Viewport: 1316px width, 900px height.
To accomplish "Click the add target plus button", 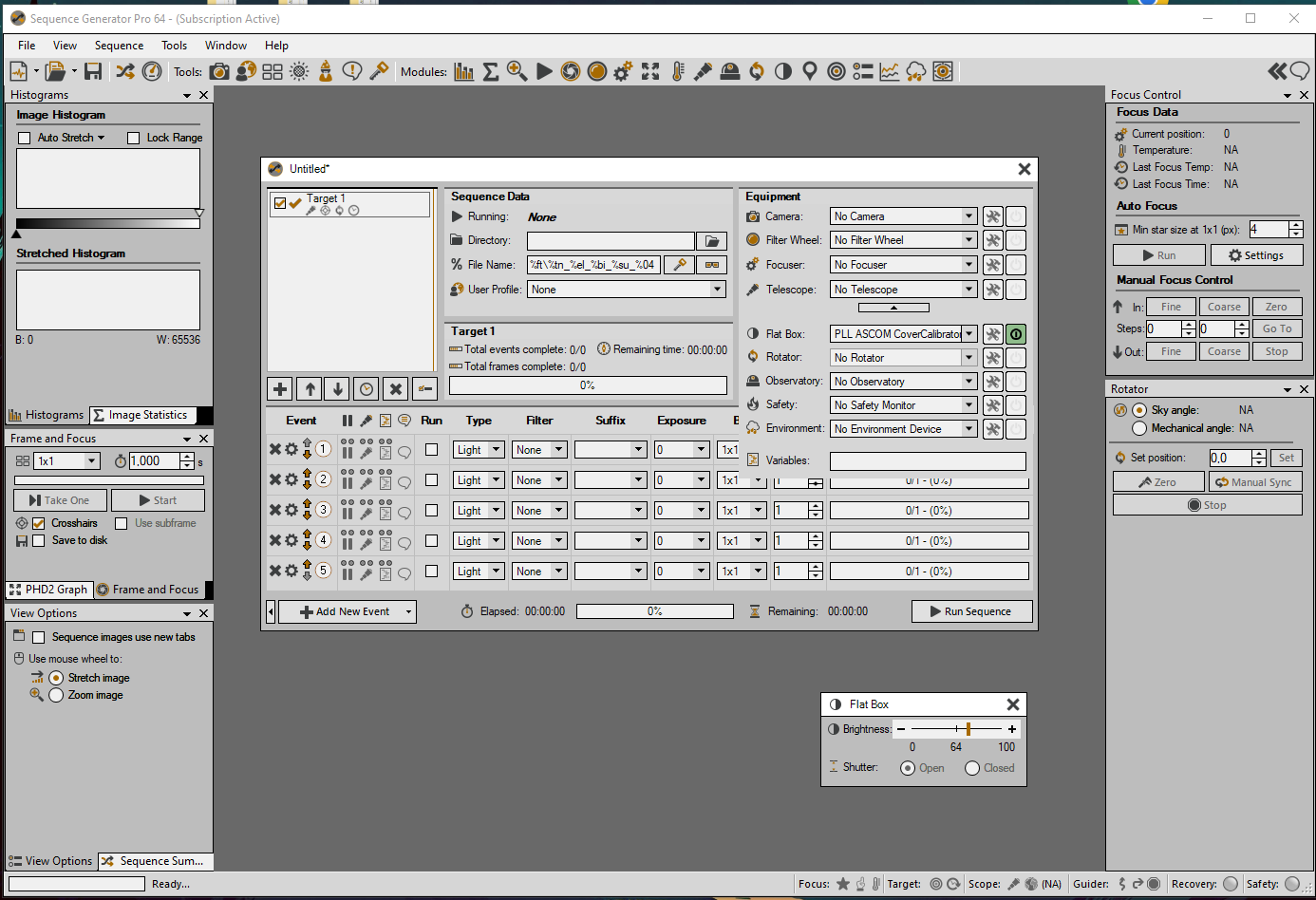I will click(280, 388).
